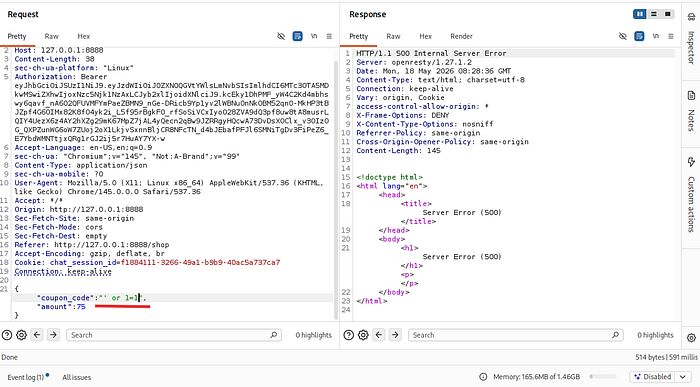Focus the Response search input field

[516, 335]
